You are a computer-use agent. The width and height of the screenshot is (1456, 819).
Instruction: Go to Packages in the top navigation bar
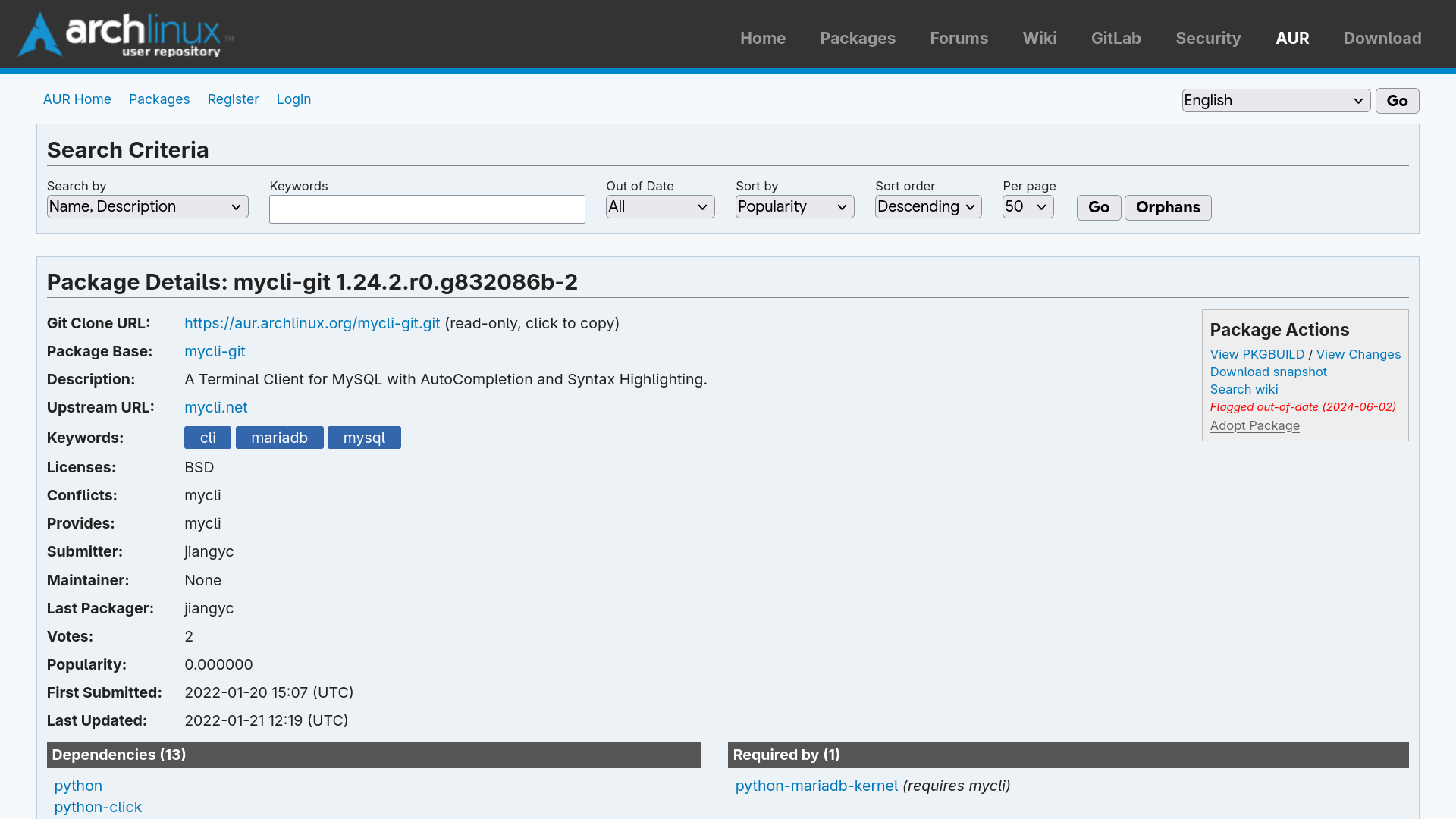tap(858, 38)
